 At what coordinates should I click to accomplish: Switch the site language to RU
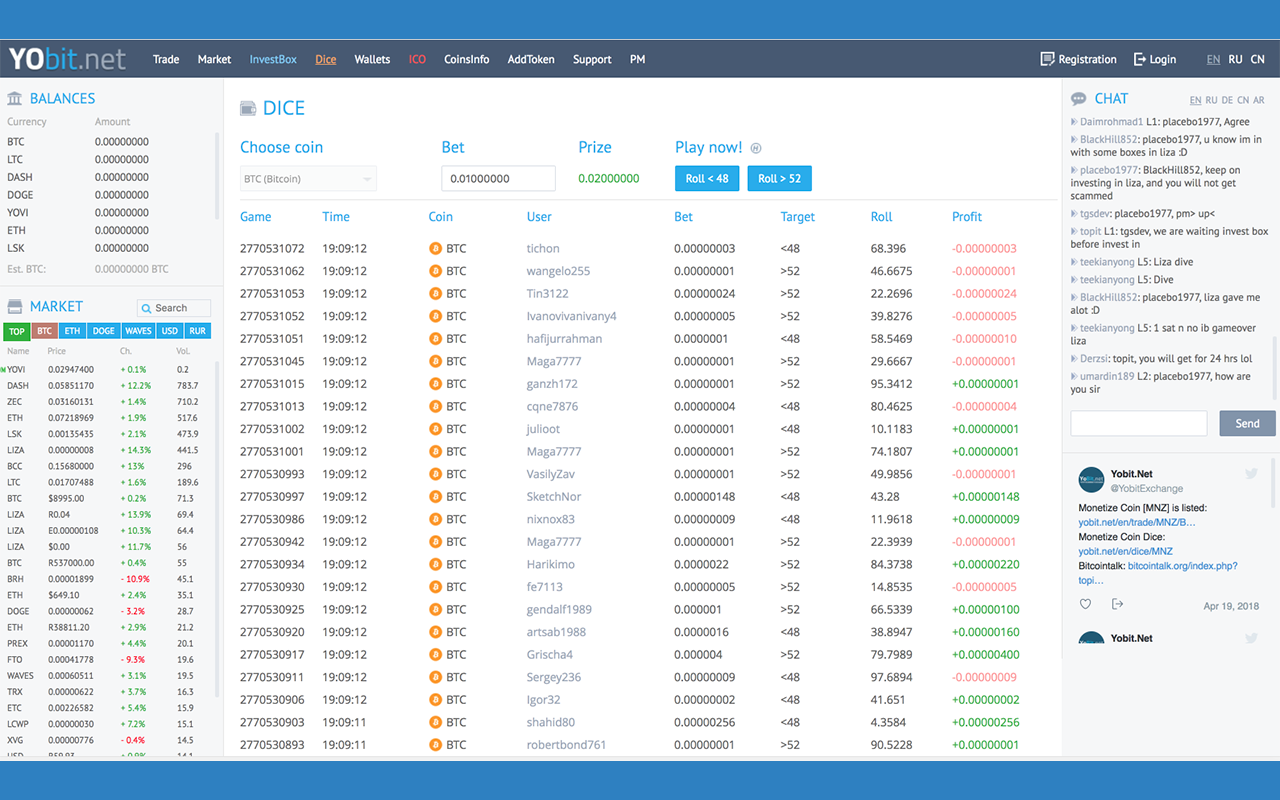(1238, 59)
